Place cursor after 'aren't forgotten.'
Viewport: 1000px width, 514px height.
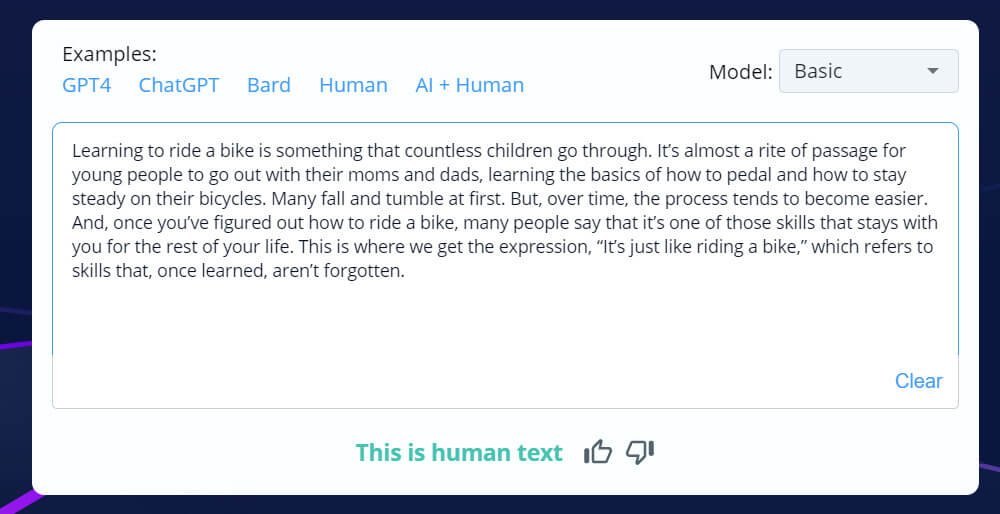[x=405, y=271]
